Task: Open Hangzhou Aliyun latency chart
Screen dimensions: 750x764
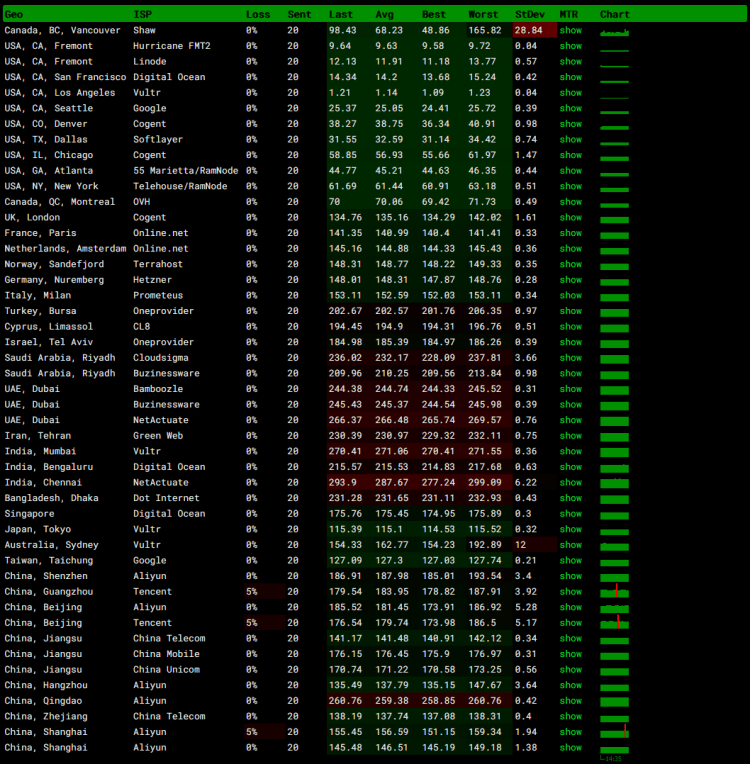Action: tap(615, 687)
